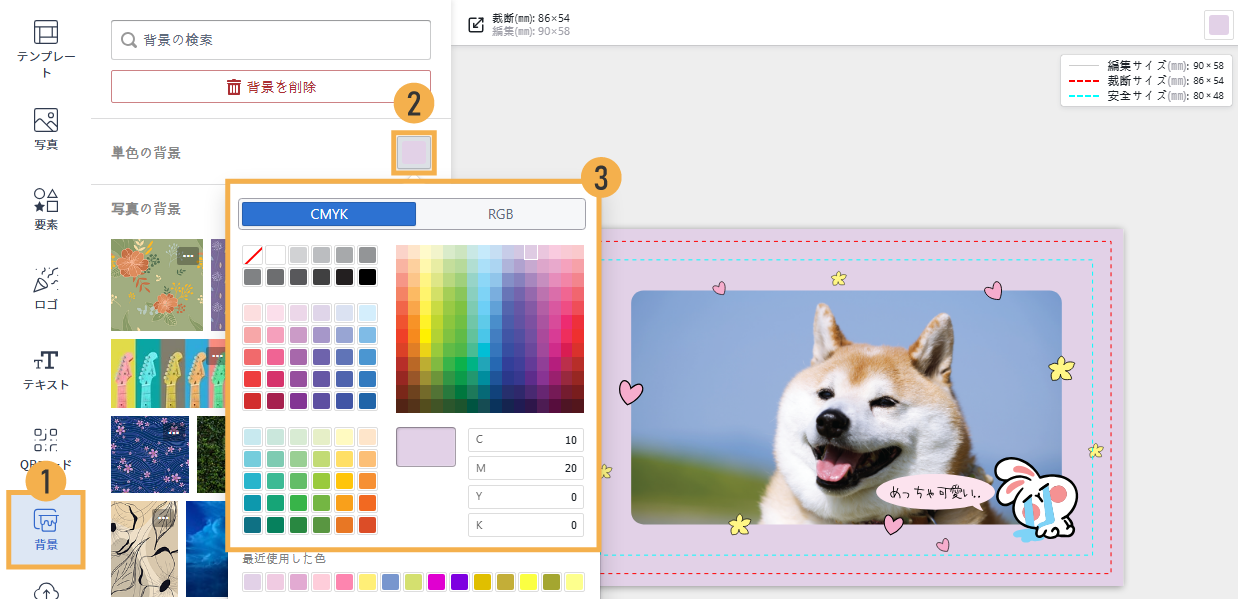Select the black swatch in grayscale row
Screen dimensions: 1243x599
[x=367, y=277]
